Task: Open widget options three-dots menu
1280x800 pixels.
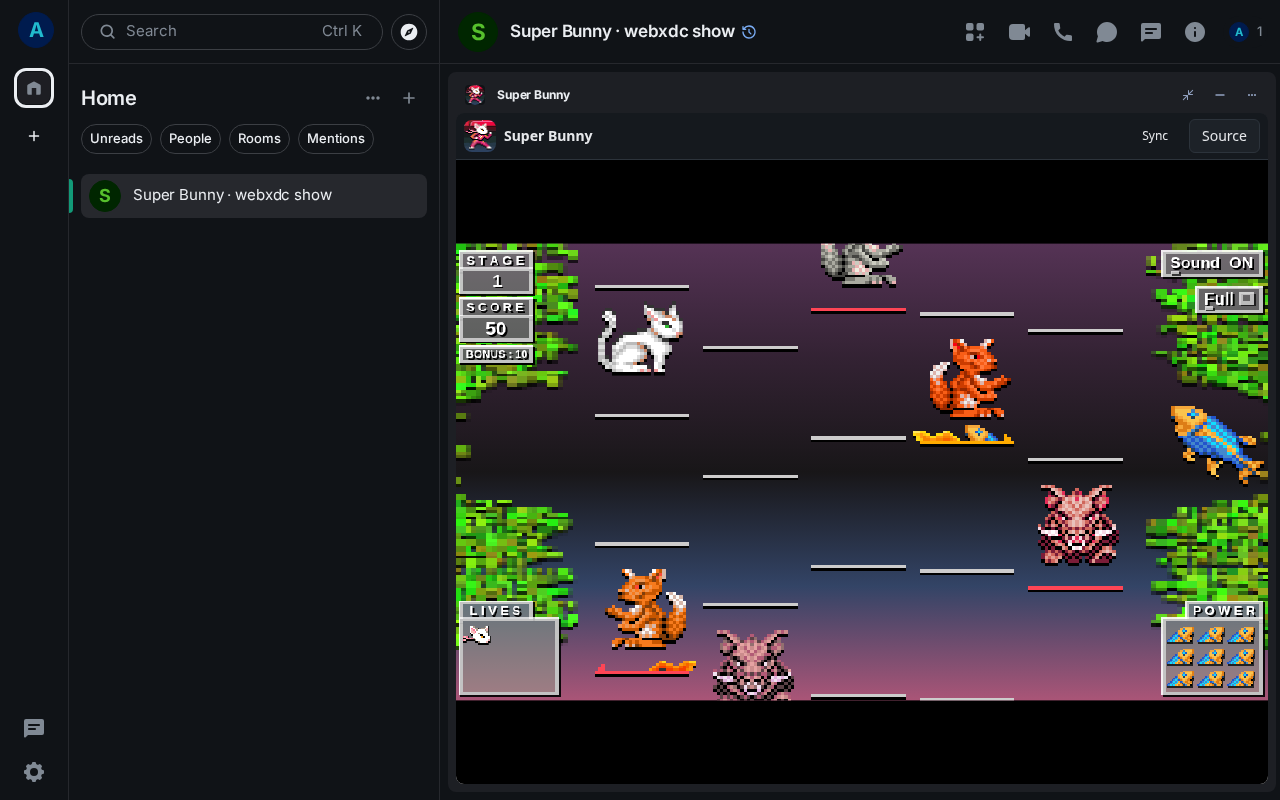Action: [x=1252, y=95]
